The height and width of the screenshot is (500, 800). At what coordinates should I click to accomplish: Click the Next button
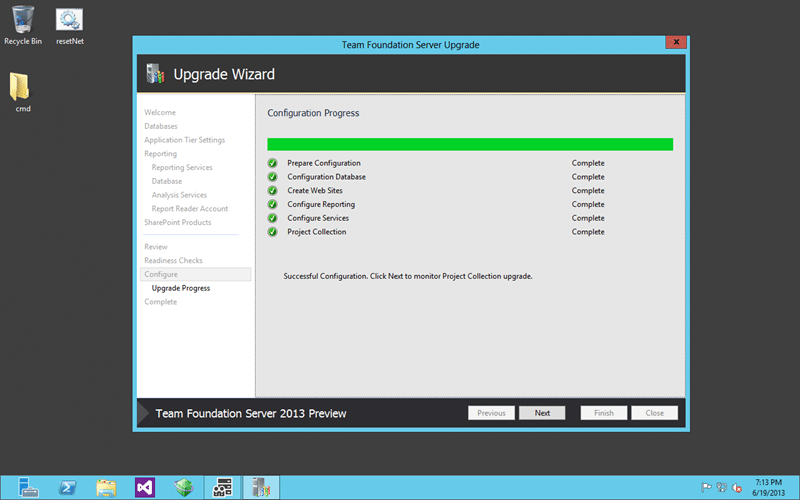[x=542, y=413]
